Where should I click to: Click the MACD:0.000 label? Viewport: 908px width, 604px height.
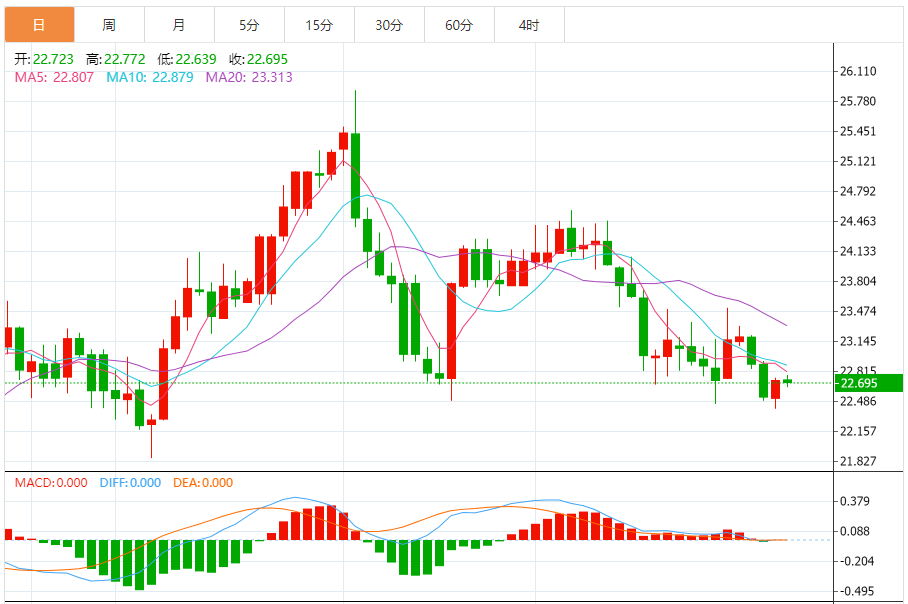coord(51,483)
